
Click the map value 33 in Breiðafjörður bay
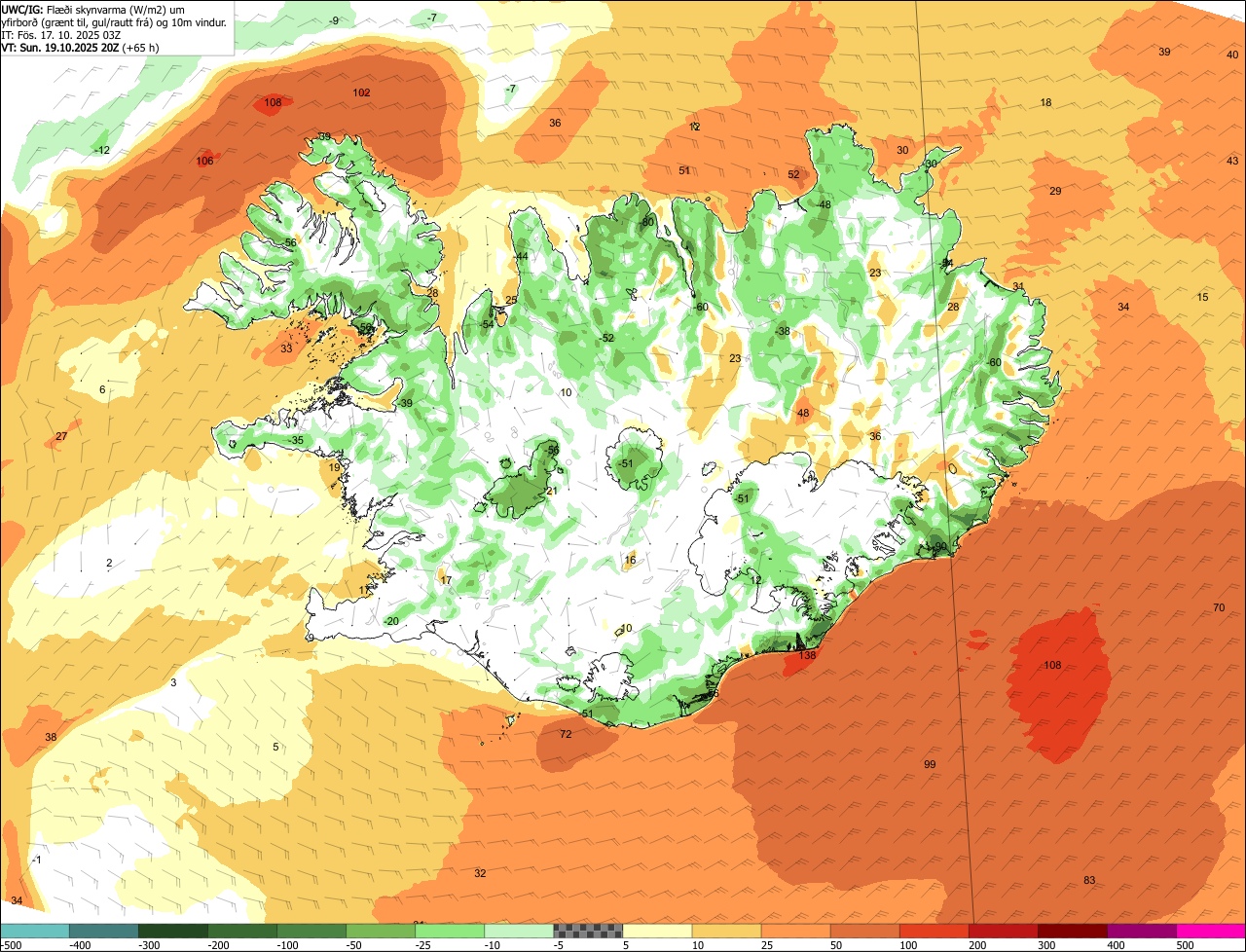pyautogui.click(x=286, y=348)
